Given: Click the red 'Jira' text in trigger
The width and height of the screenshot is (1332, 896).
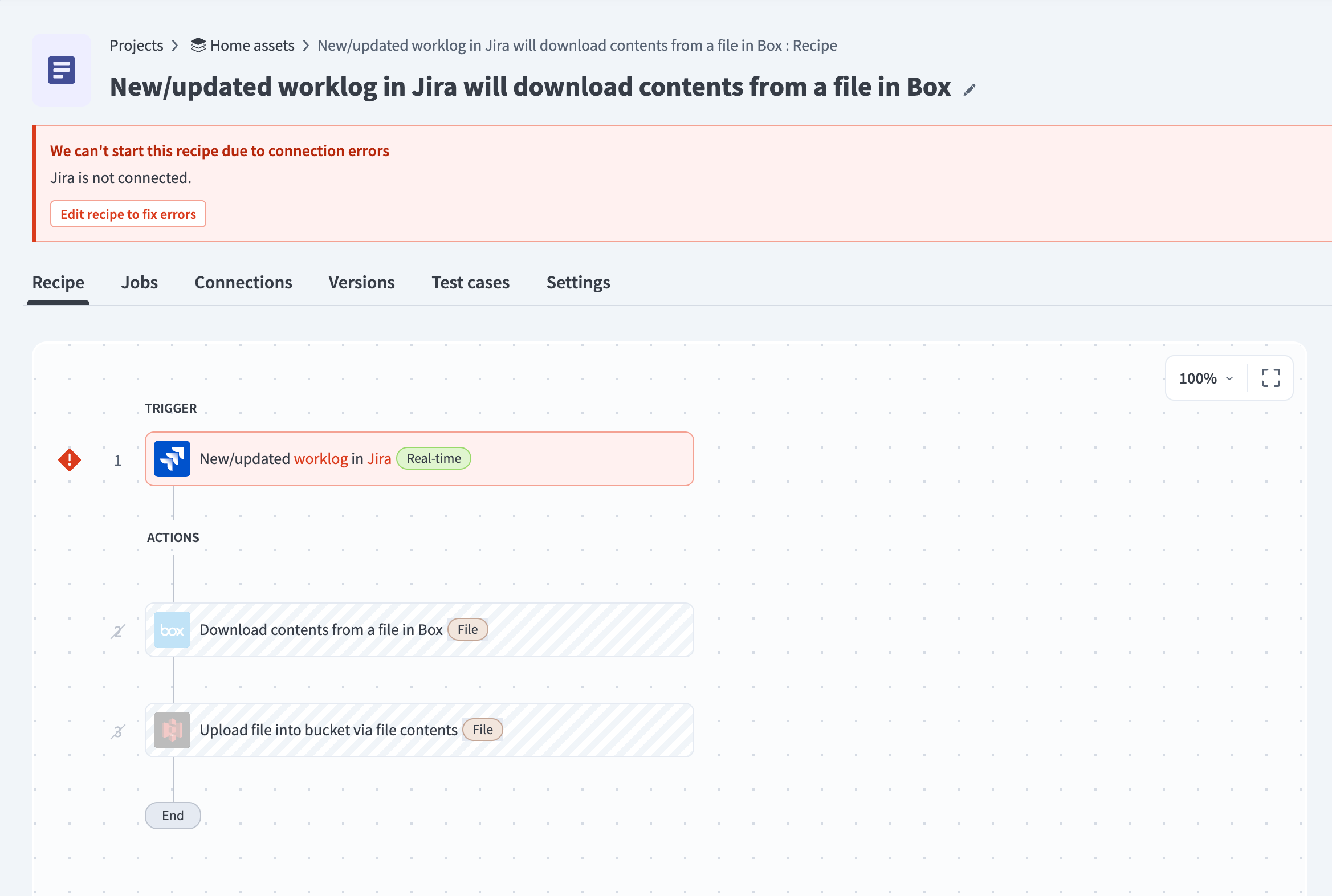Looking at the screenshot, I should (x=379, y=458).
